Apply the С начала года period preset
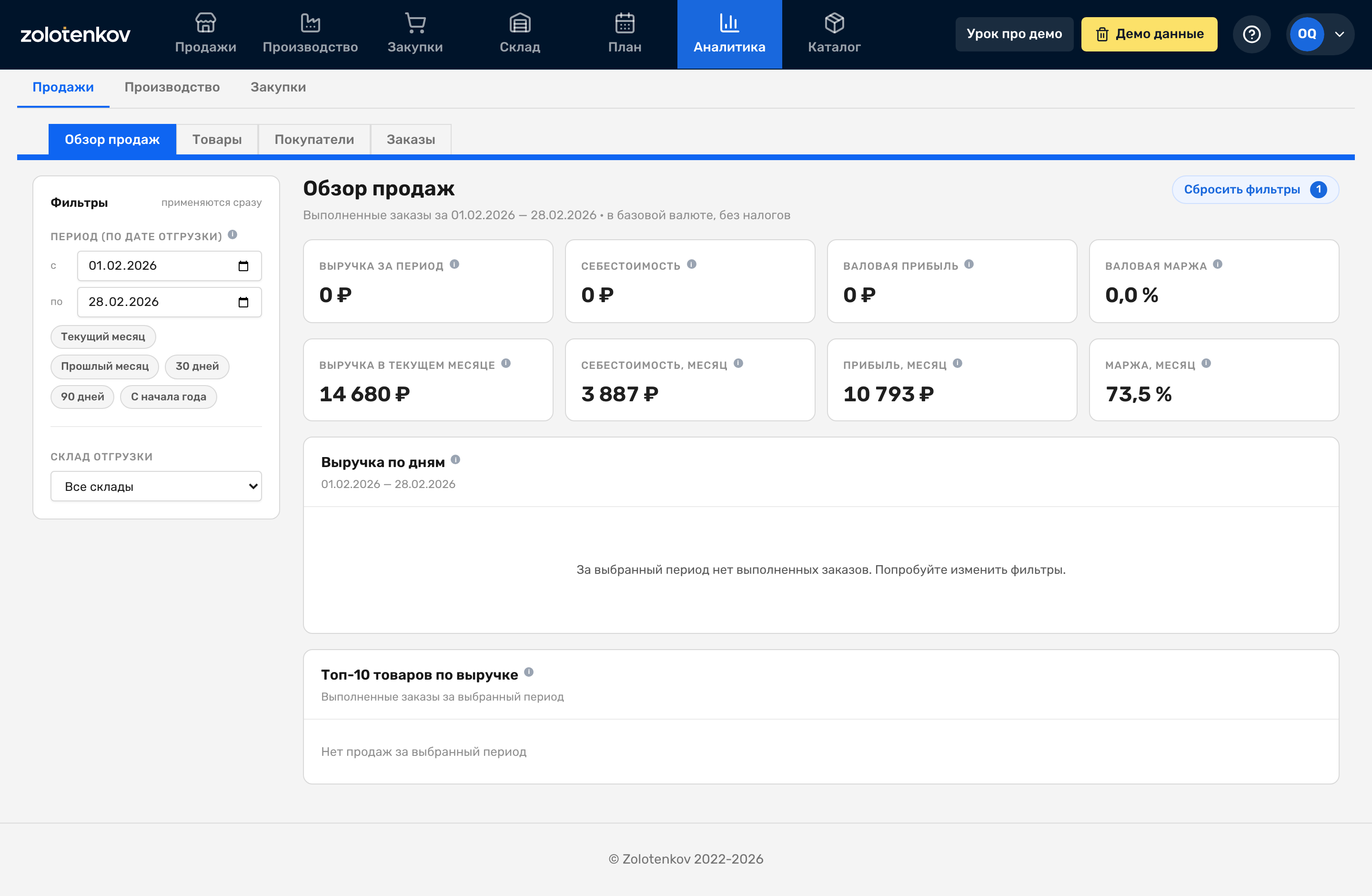The width and height of the screenshot is (1372, 896). pos(168,397)
